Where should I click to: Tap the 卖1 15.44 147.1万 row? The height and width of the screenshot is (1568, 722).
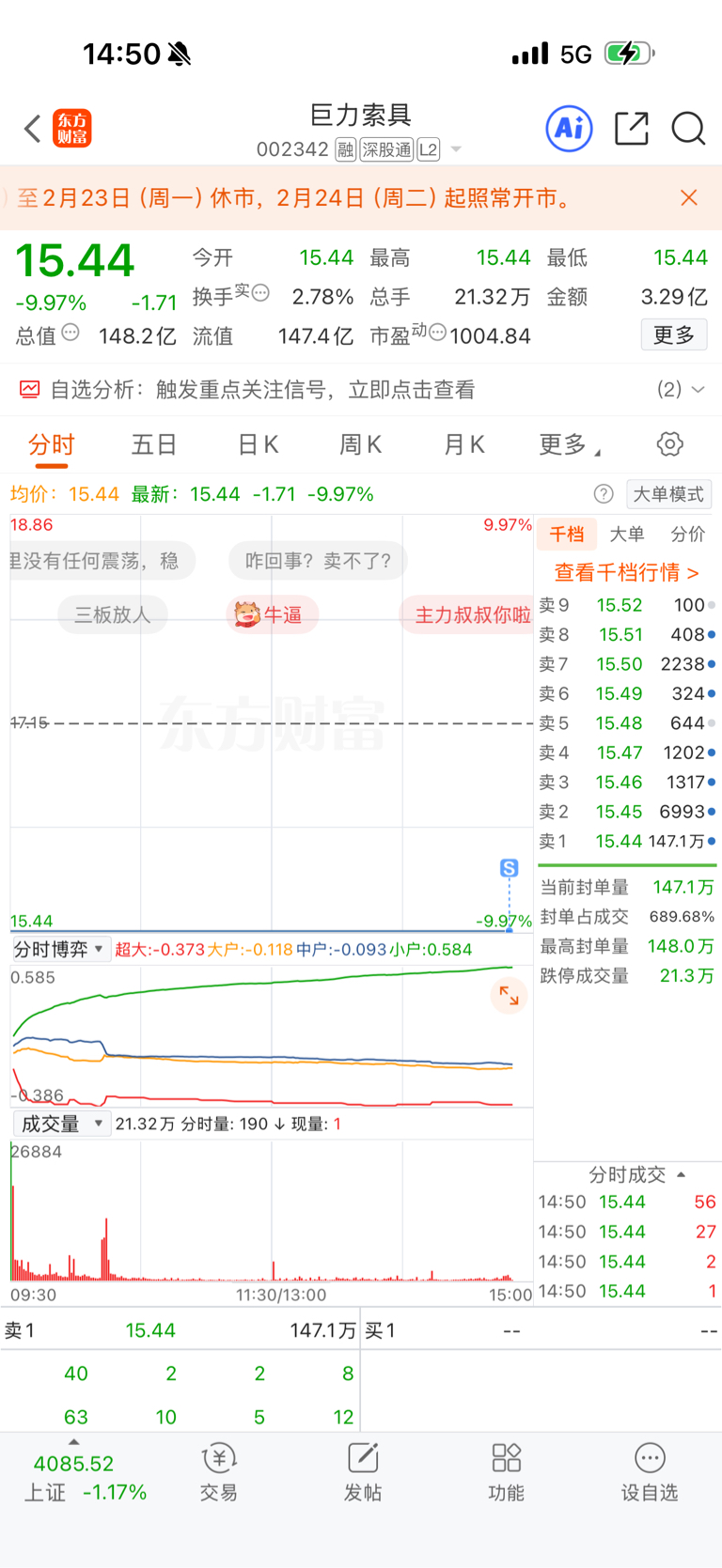click(x=627, y=842)
